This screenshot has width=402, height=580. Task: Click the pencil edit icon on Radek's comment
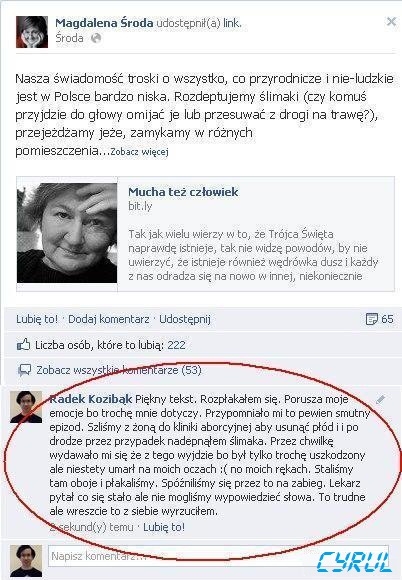point(381,399)
